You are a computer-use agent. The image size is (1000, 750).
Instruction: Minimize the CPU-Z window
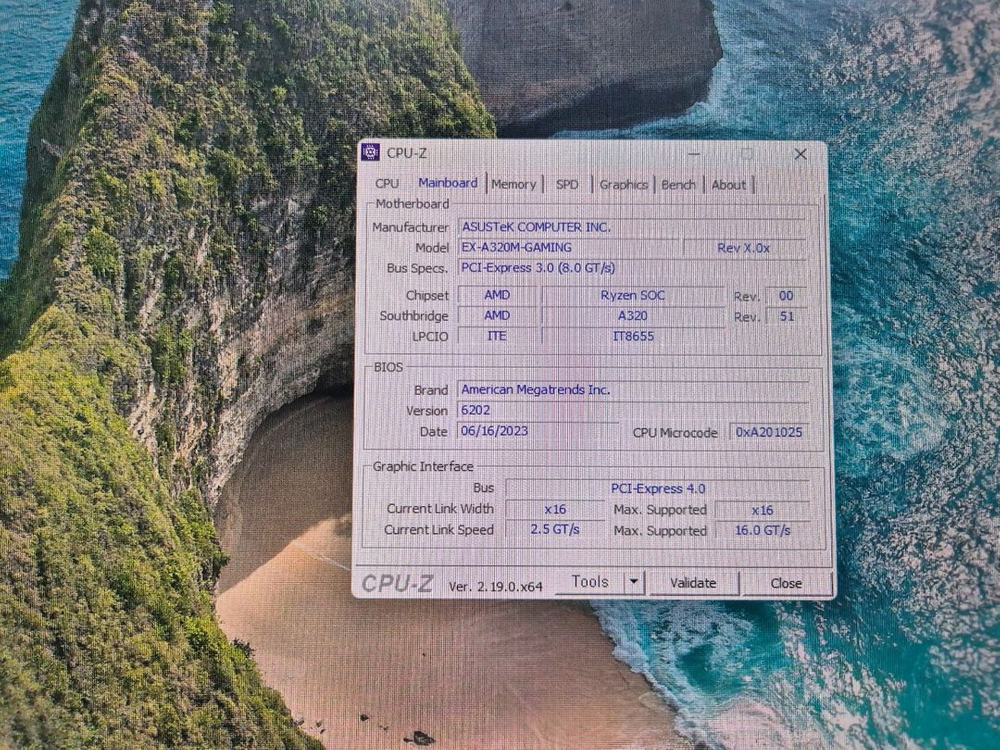[694, 154]
